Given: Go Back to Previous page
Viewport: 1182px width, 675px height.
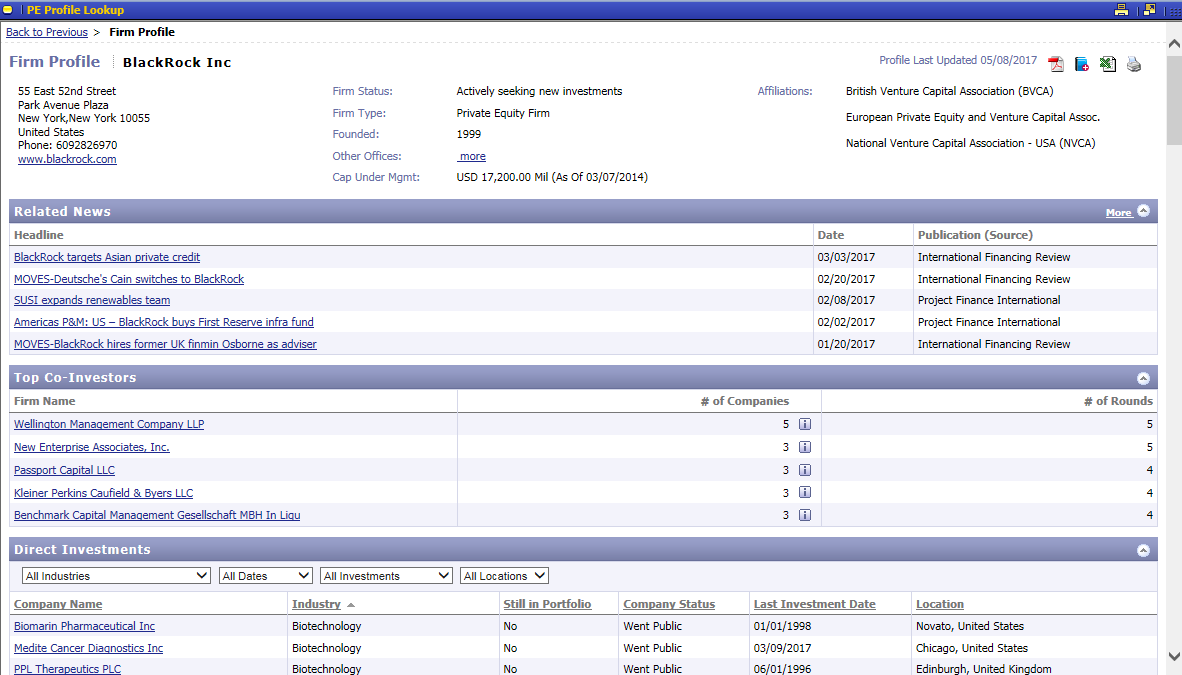Looking at the screenshot, I should tap(47, 32).
